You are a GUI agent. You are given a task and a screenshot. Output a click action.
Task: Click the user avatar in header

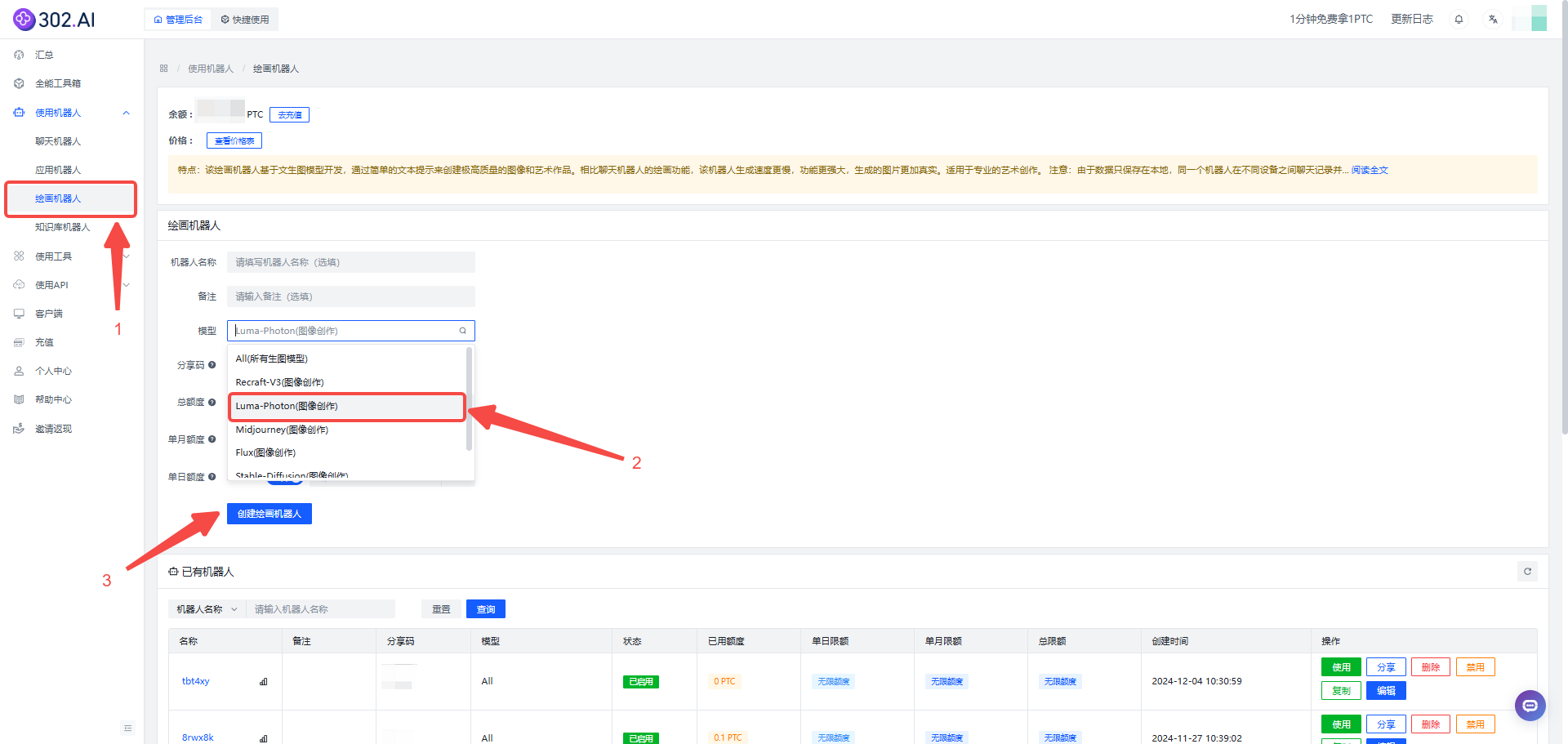(x=1530, y=18)
